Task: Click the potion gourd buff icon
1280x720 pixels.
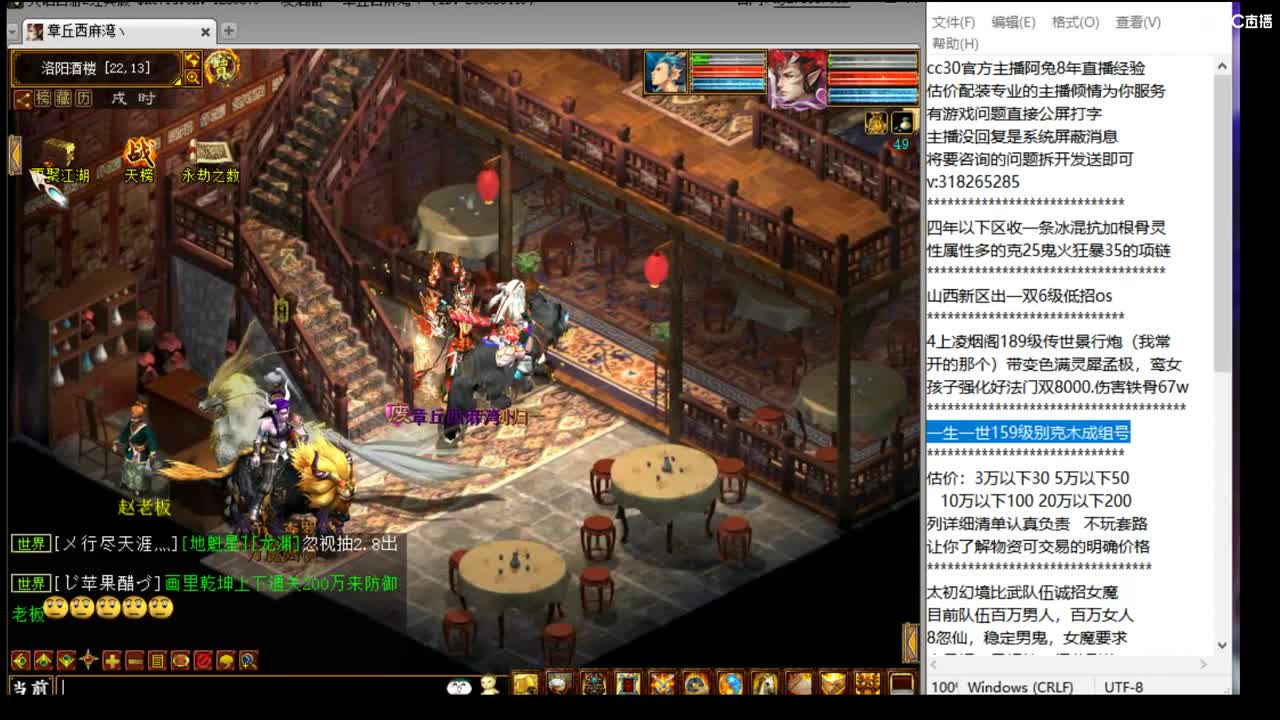Action: coord(903,122)
